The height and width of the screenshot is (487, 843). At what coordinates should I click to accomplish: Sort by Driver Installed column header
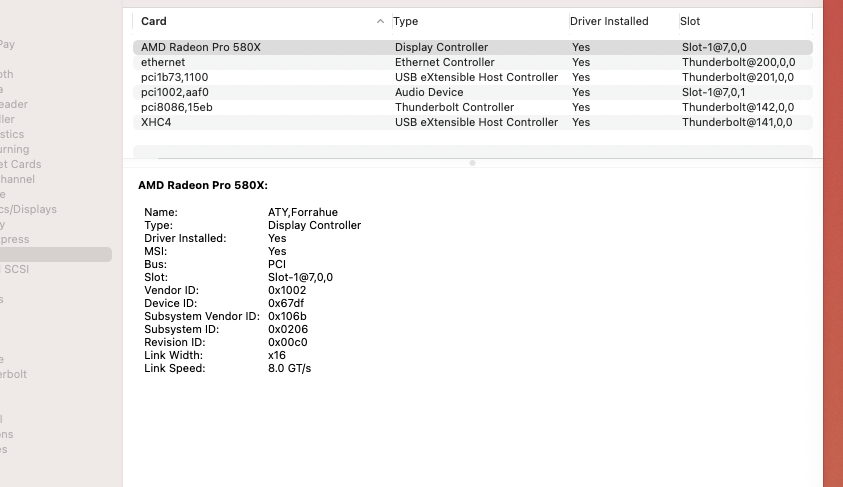click(609, 22)
